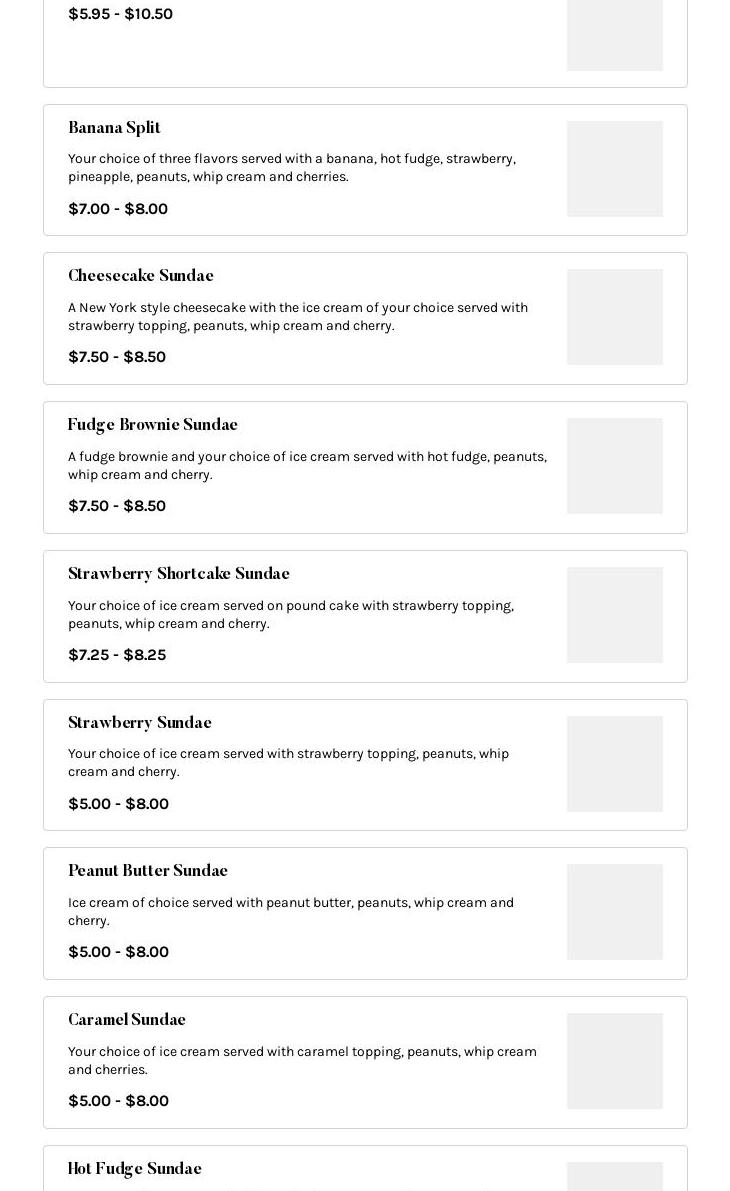
Task: Select the Strawberry Shortcake Sundae title
Action: click(x=179, y=573)
